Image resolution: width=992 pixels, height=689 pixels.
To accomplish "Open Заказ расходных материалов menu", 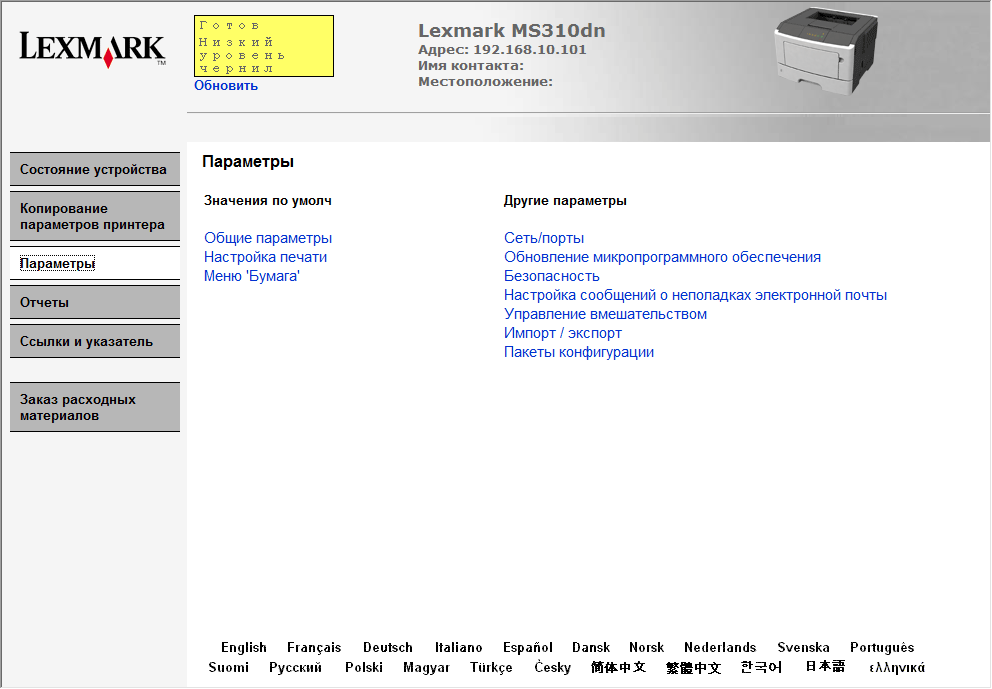I will point(95,407).
